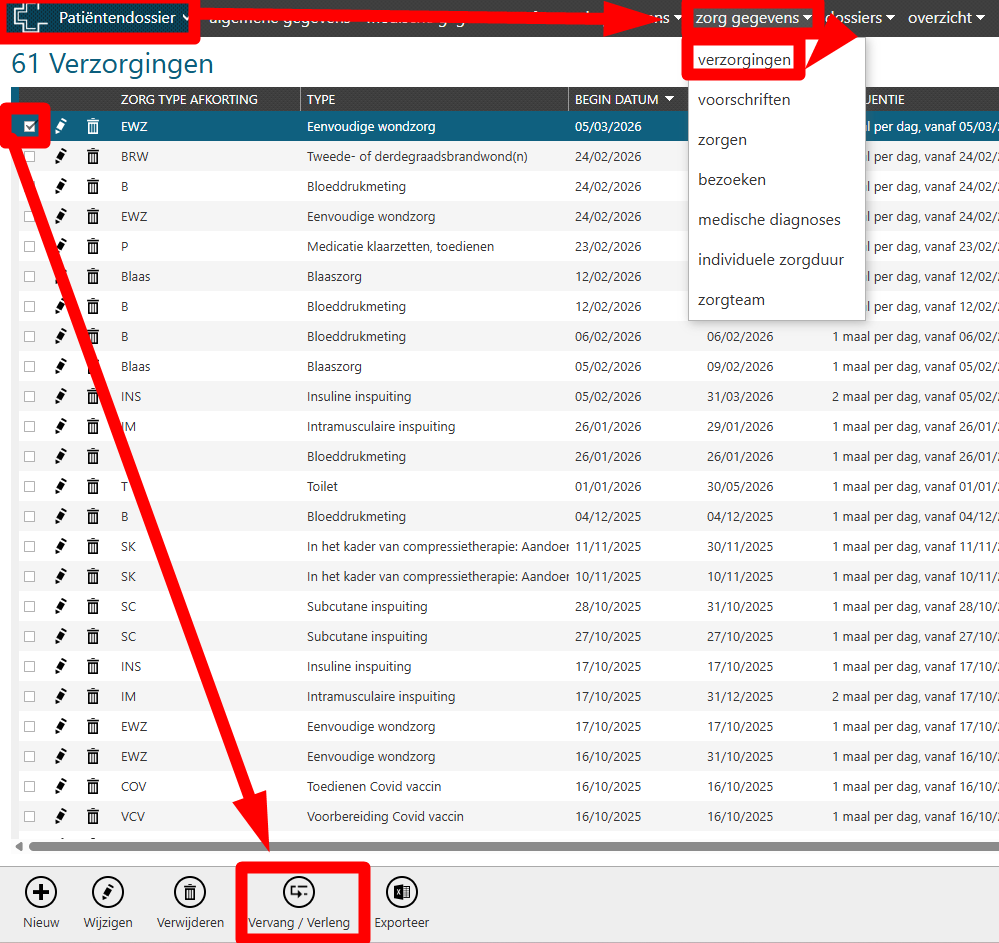Viewport: 999px width, 943px height.
Task: Edit the SC row dated 28/10/2025
Action: coord(61,606)
